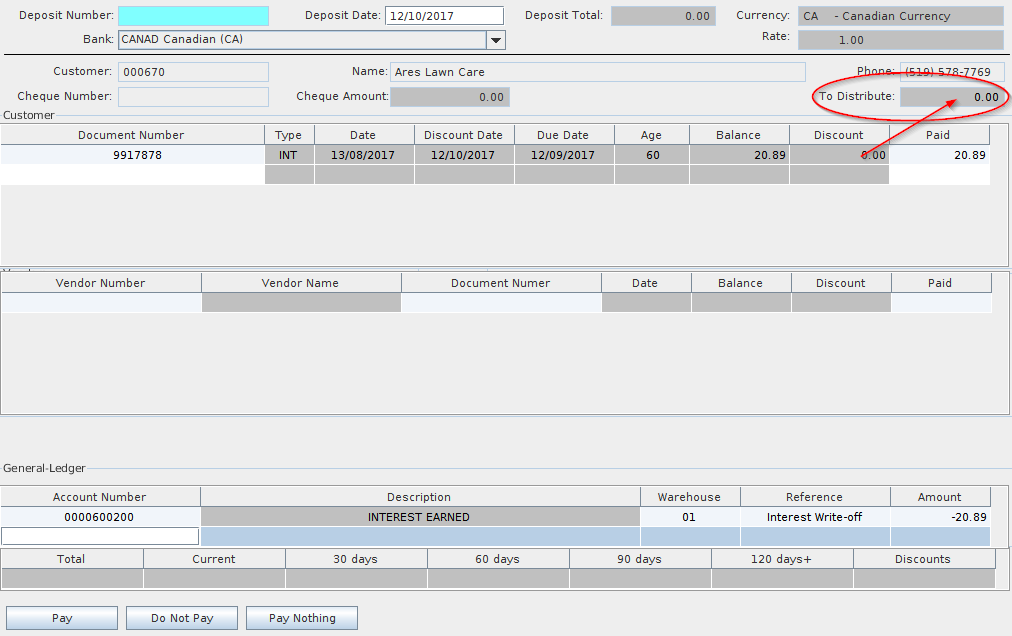Click account number 0000600200 cell

100,517
